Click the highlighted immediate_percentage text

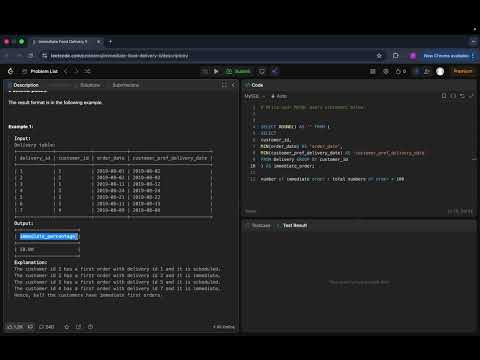coord(48,236)
